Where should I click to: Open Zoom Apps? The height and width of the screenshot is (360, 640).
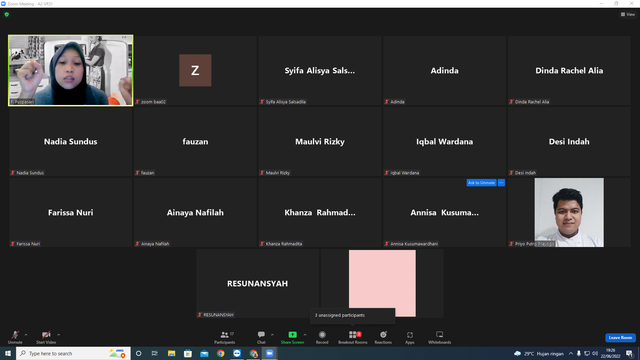point(410,337)
